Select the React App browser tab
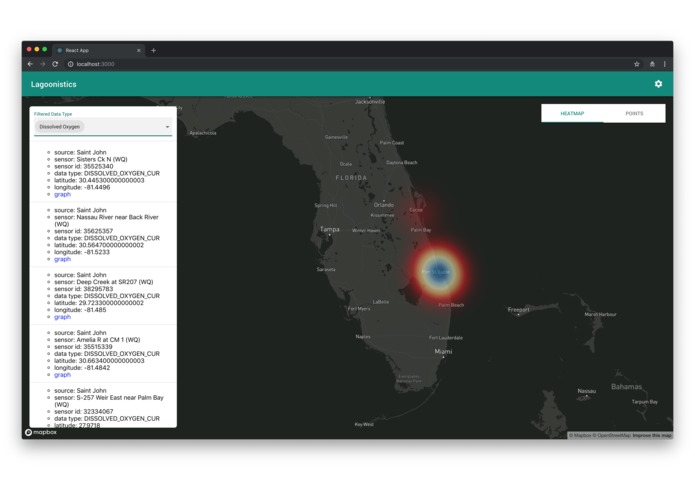 [98, 50]
